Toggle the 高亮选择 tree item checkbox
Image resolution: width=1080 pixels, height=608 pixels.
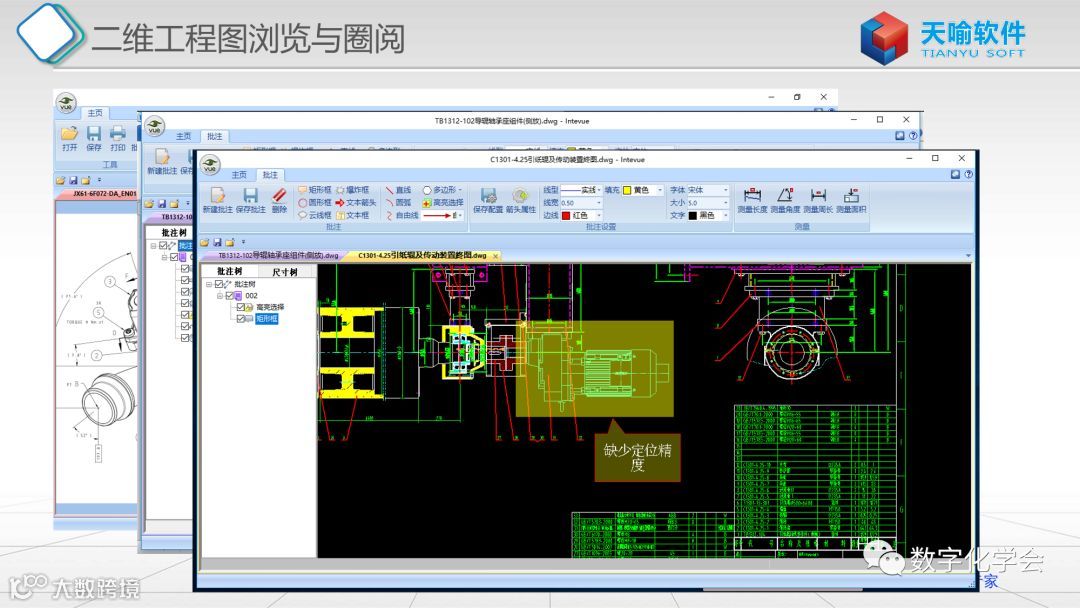pos(240,307)
